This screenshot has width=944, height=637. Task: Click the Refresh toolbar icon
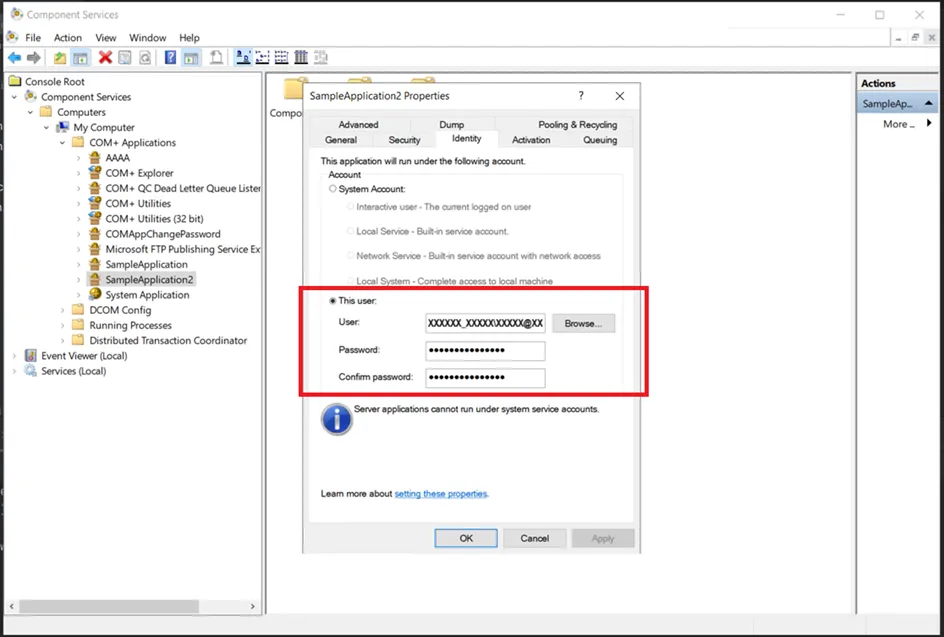coord(145,58)
